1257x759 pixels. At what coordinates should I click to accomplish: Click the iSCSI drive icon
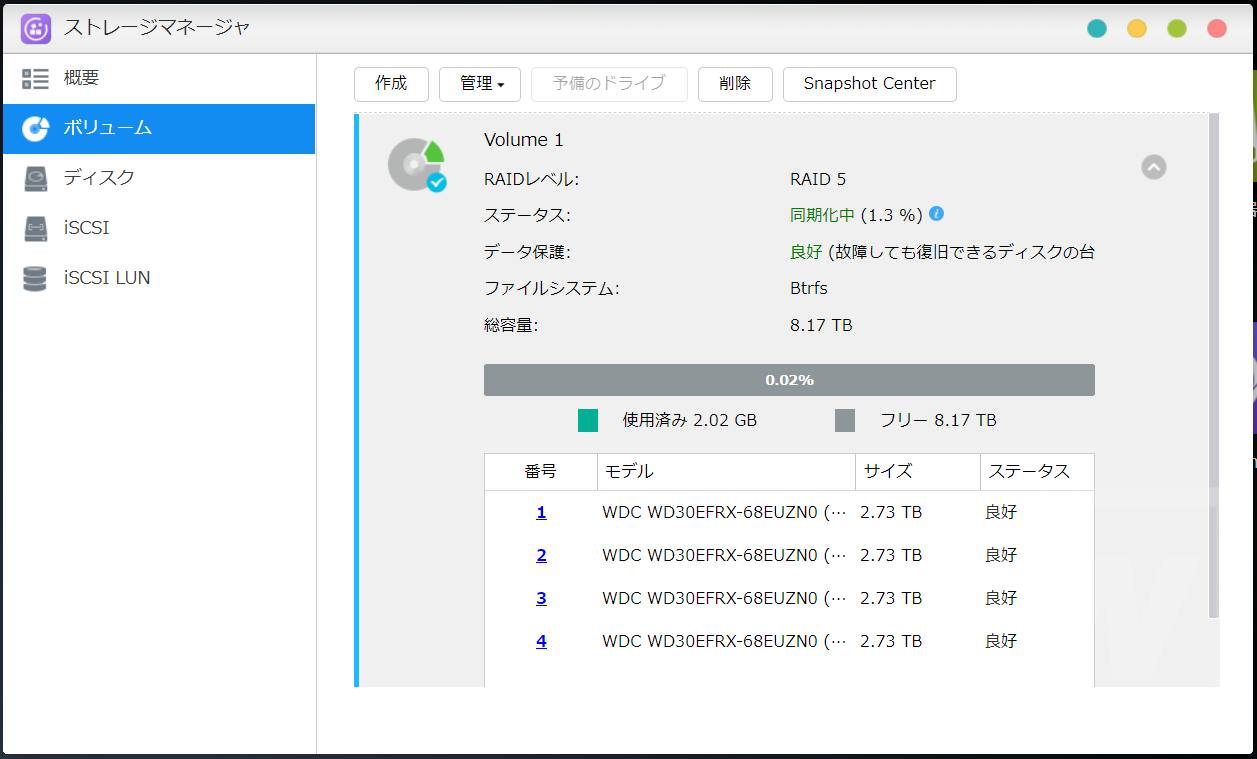[x=36, y=228]
